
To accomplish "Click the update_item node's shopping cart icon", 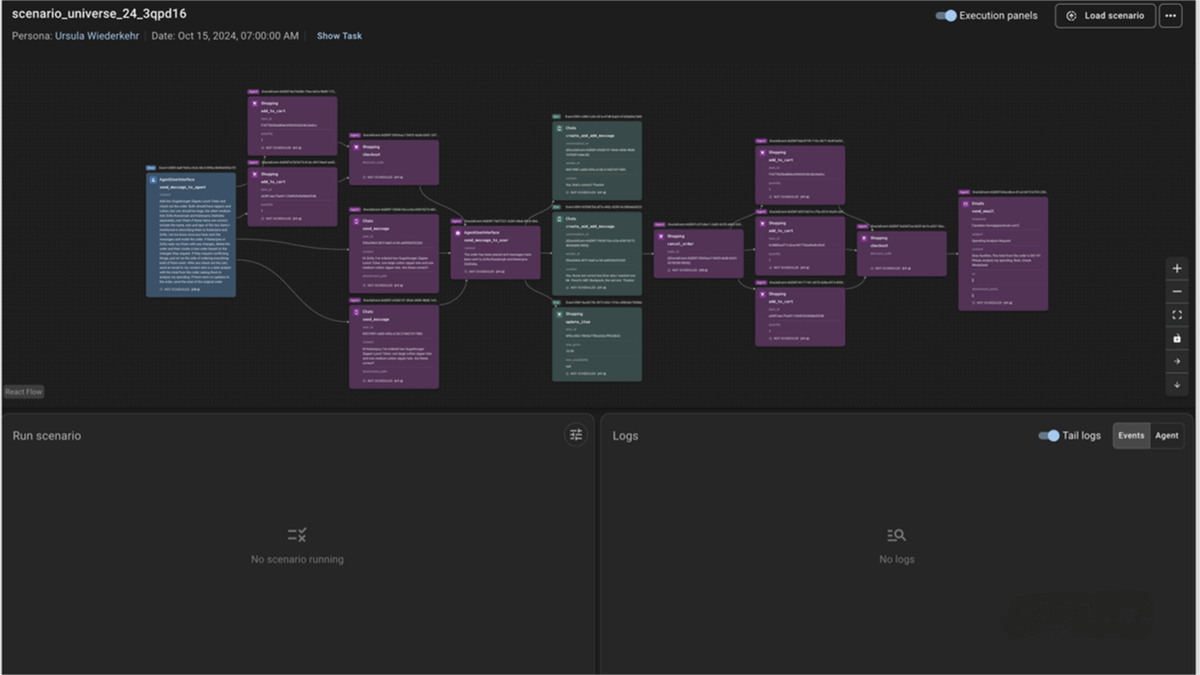I will 560,314.
